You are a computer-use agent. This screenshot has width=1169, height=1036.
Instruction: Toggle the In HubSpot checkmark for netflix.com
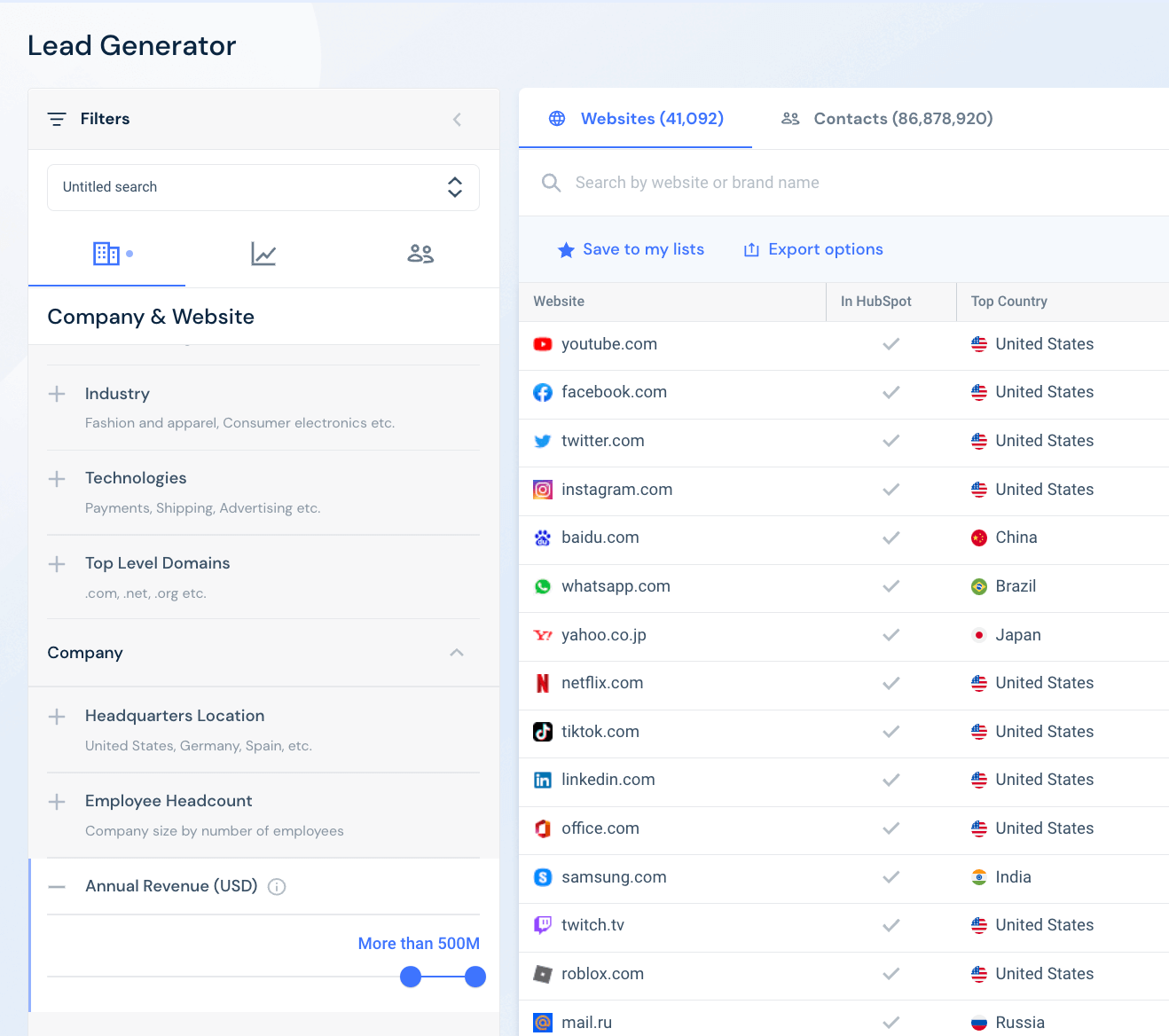(x=890, y=683)
